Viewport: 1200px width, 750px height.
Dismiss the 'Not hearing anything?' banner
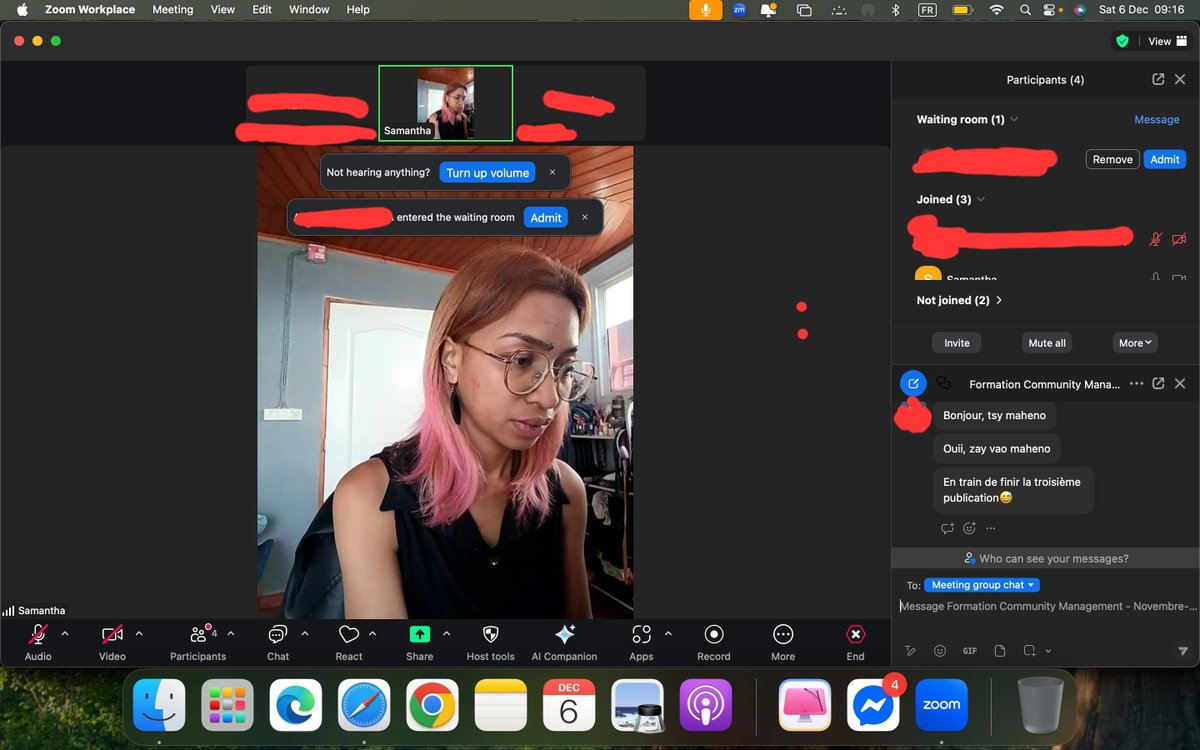[x=552, y=172]
